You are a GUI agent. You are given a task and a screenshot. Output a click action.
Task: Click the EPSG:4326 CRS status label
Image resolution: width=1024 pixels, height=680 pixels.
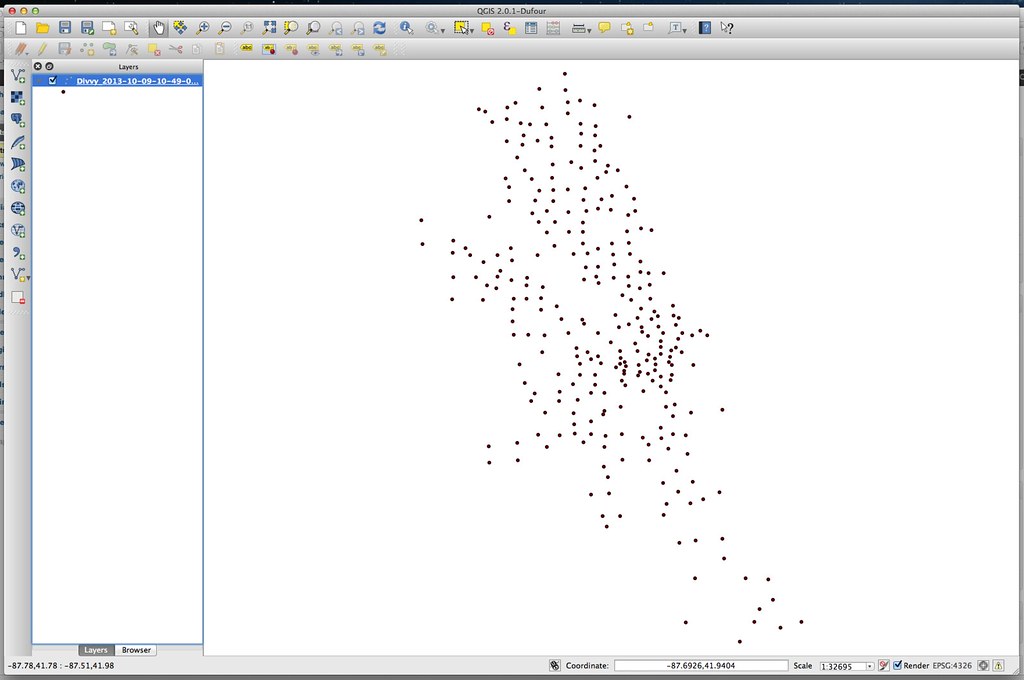coord(952,666)
